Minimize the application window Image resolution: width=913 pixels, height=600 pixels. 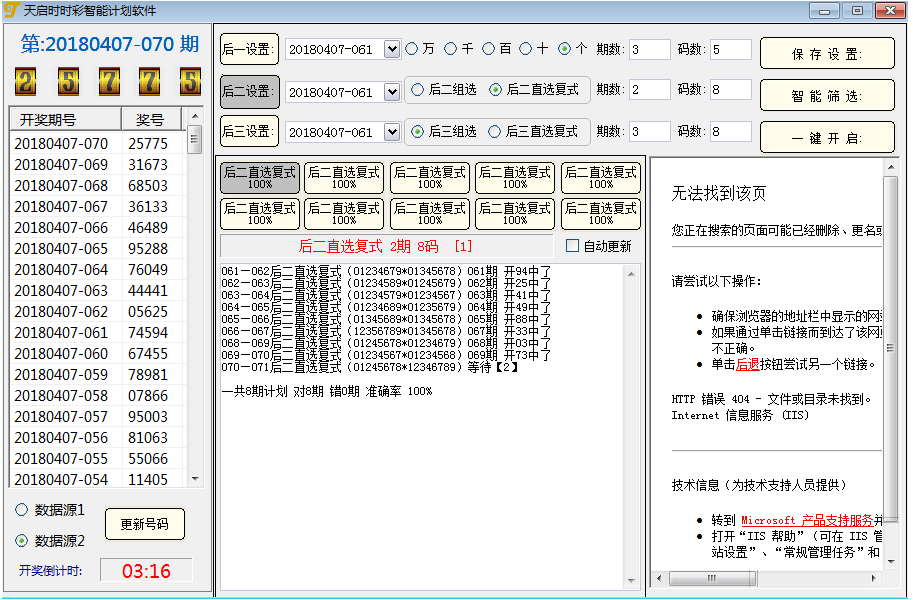824,10
